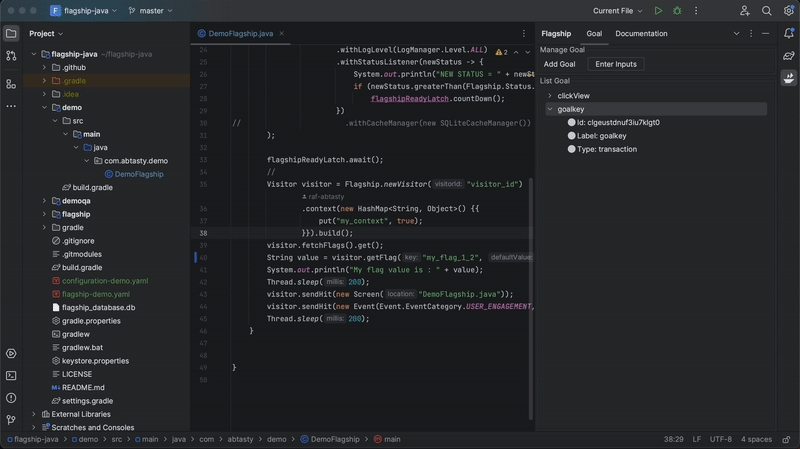Open Search Everywhere magnifier icon
The image size is (800, 449).
tap(767, 11)
